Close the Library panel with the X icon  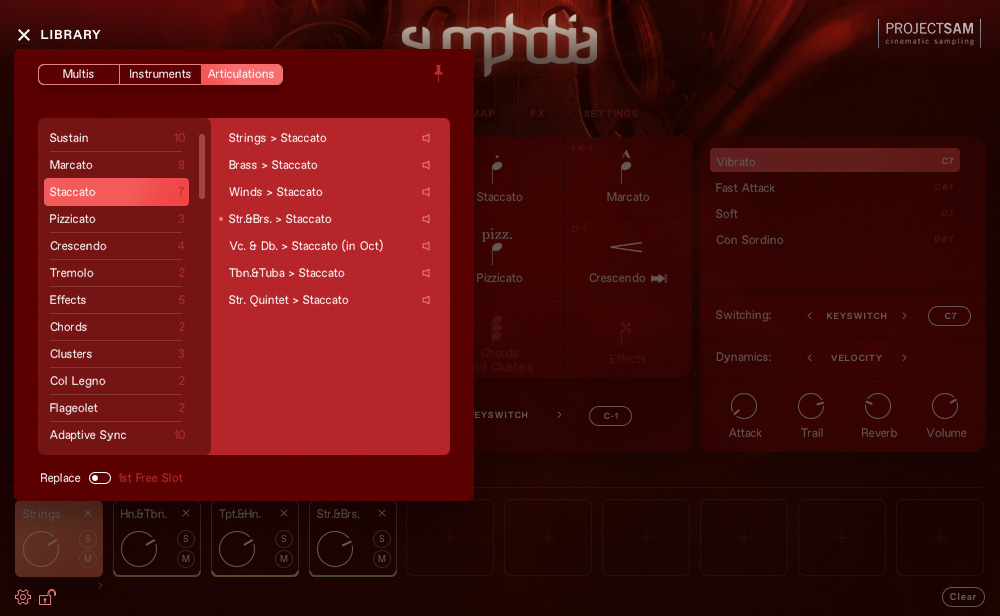pos(24,35)
